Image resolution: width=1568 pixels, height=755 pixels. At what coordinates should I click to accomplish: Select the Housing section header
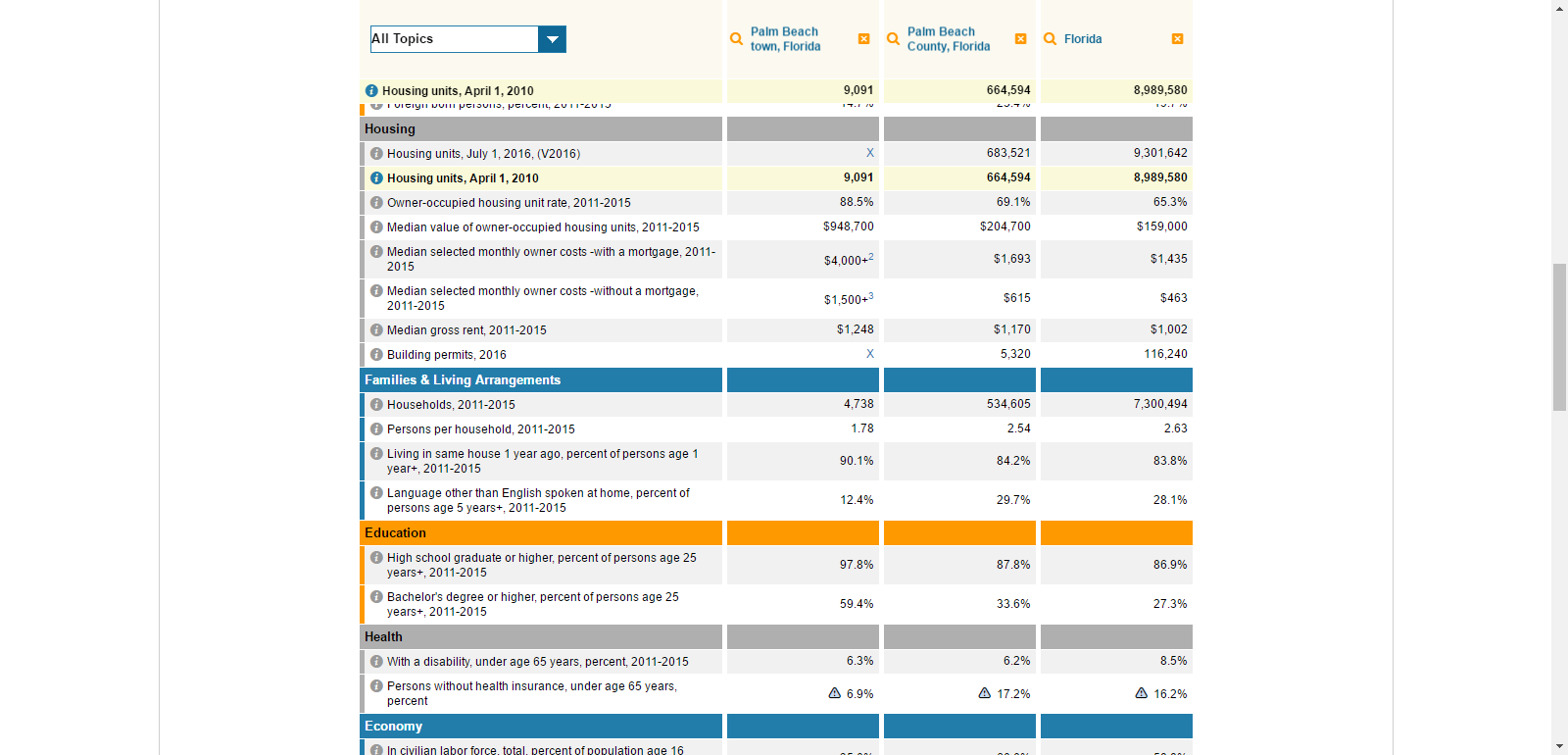click(x=541, y=128)
